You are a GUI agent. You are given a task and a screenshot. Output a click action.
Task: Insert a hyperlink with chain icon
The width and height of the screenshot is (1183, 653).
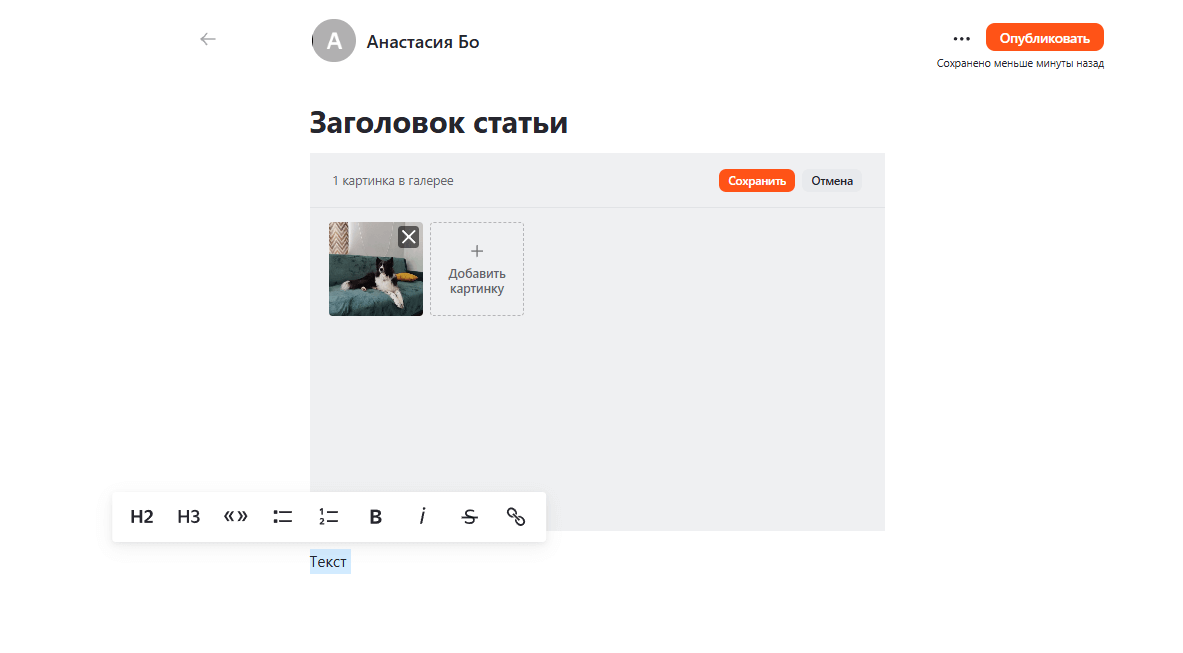click(516, 517)
